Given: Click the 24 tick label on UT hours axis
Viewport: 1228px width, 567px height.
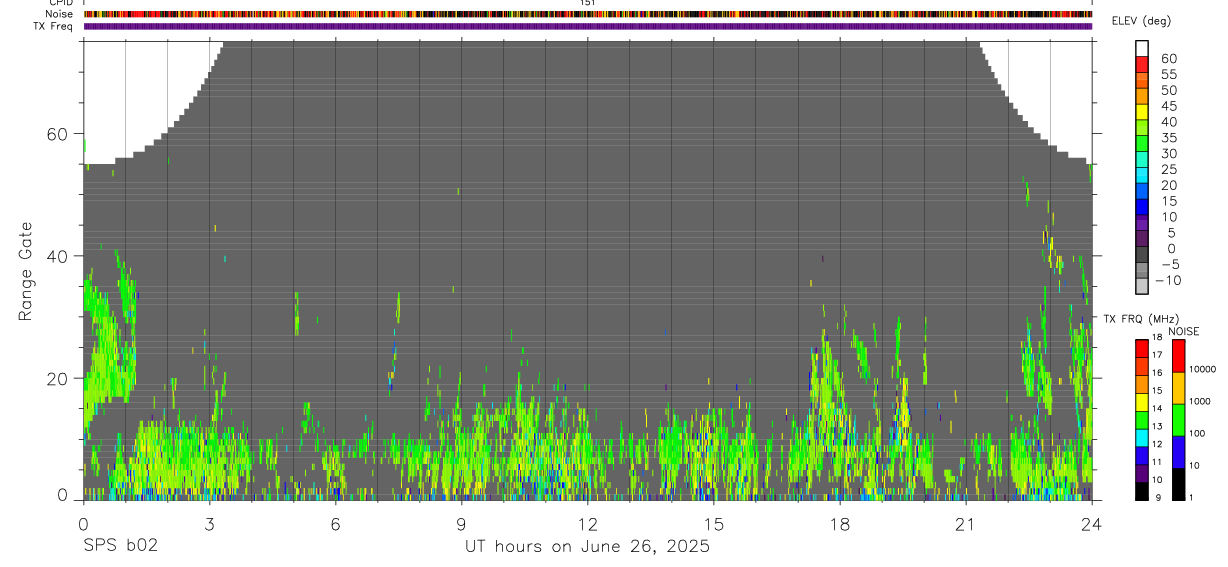Looking at the screenshot, I should click(x=1091, y=523).
